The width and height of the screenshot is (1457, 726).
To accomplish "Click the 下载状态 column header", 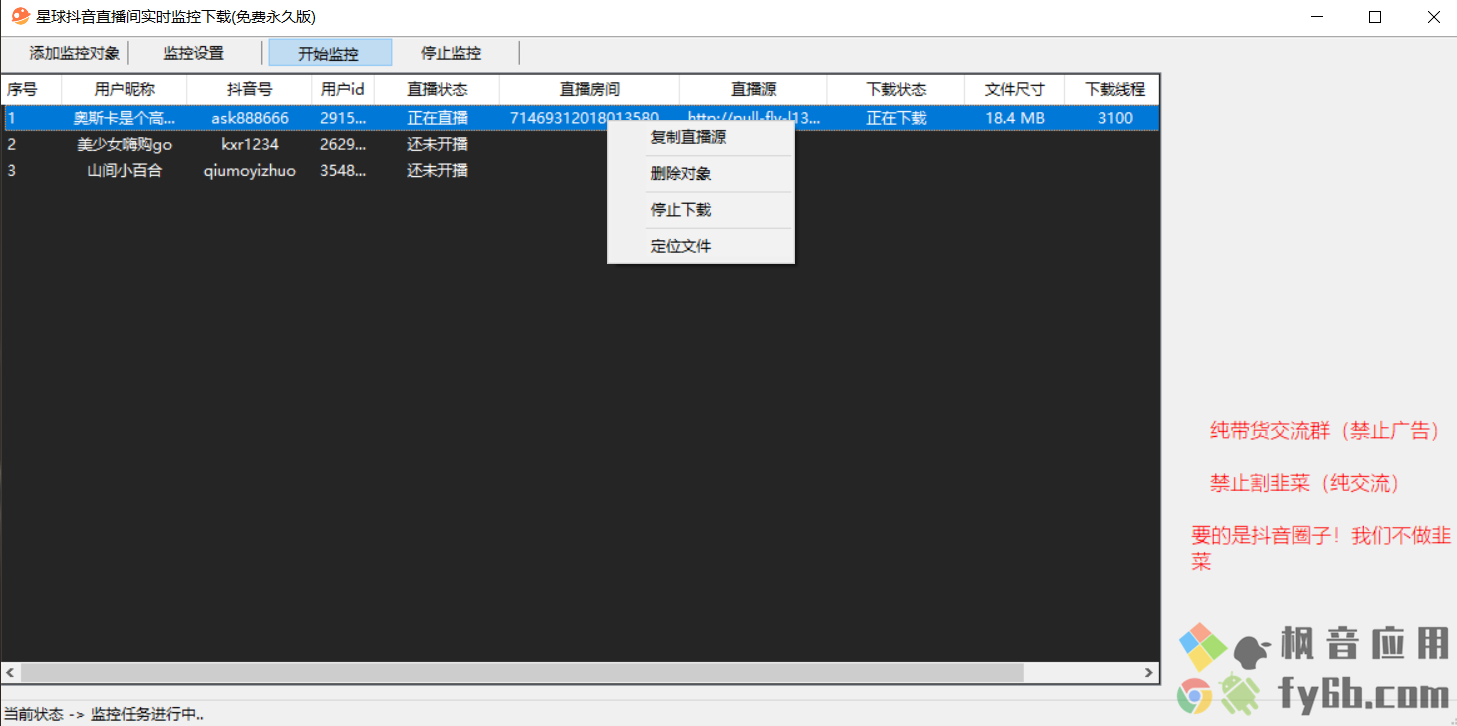I will pos(896,89).
